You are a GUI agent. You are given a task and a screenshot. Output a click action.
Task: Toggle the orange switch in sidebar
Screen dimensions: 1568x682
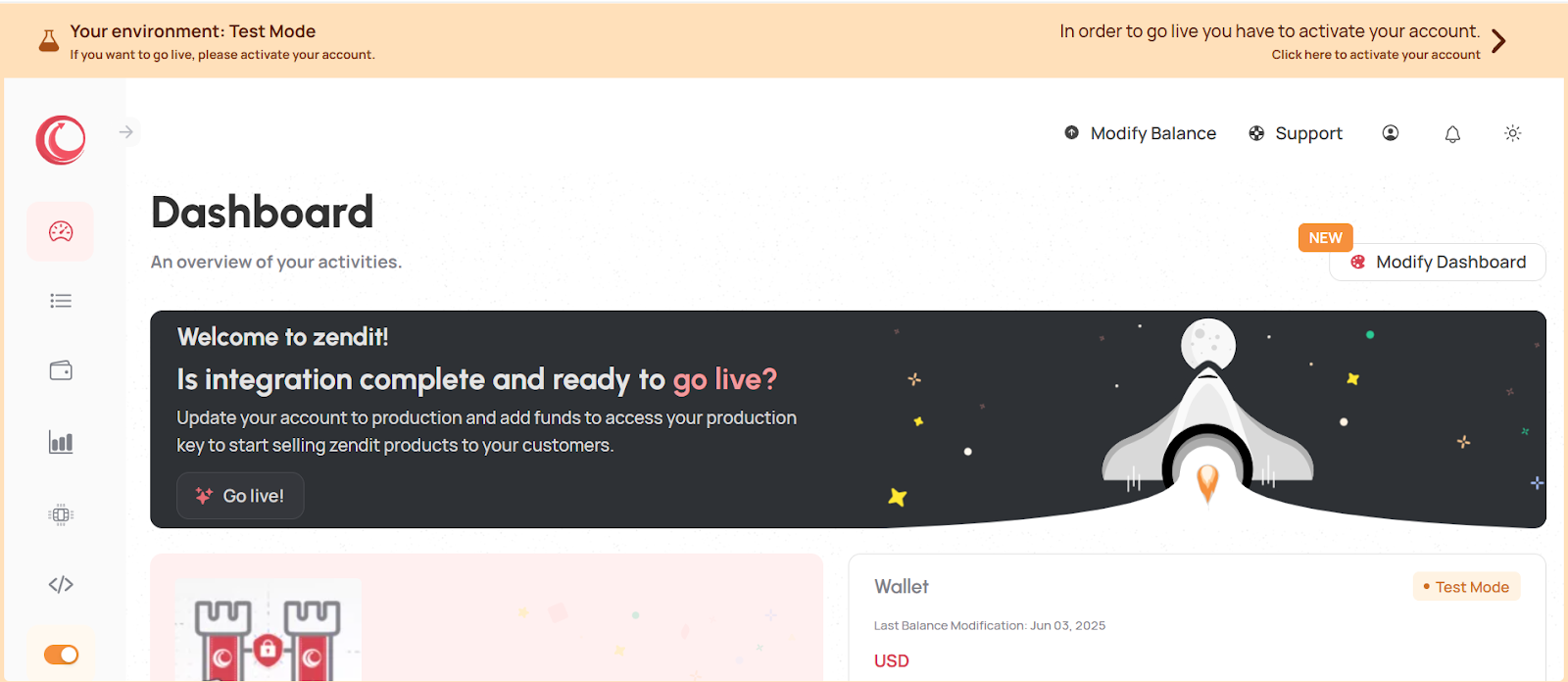point(61,655)
